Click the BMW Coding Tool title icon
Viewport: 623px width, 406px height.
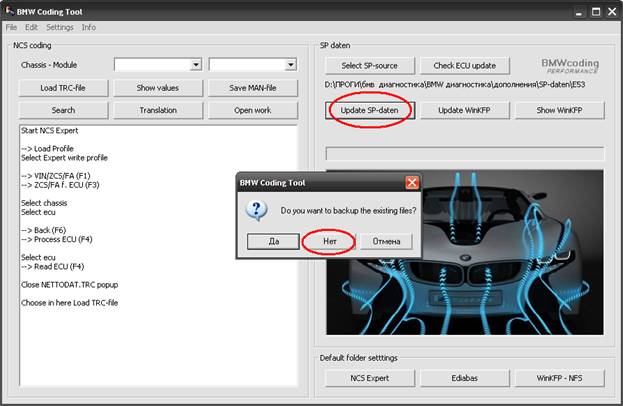[9, 11]
